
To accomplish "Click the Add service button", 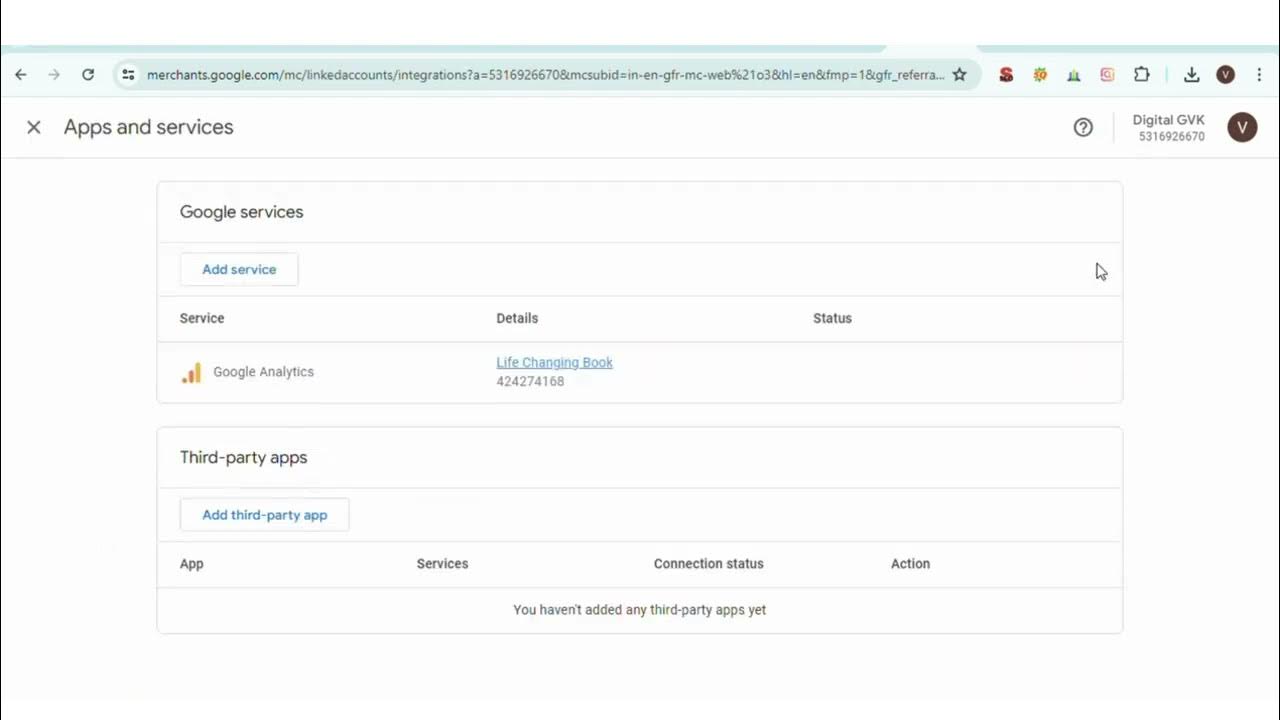I will point(239,269).
